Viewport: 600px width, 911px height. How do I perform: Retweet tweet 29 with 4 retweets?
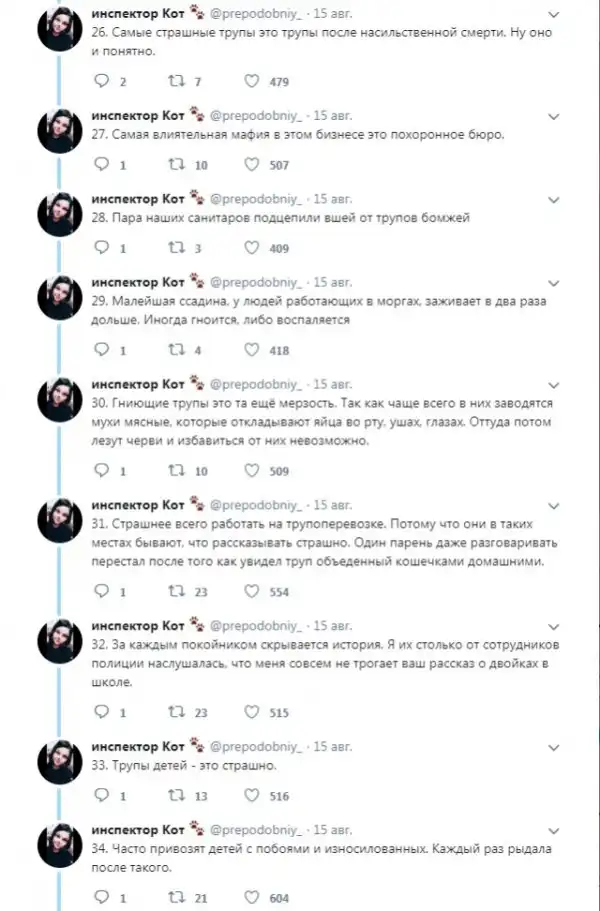point(174,350)
